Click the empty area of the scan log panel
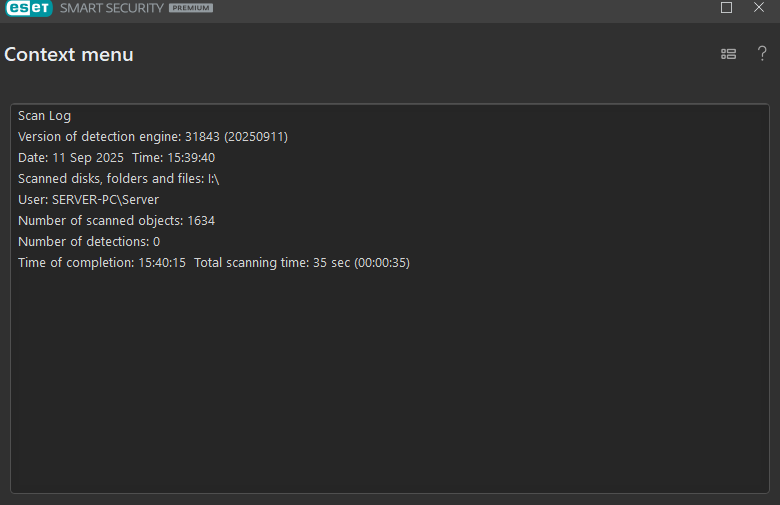This screenshot has height=505, width=780. (x=390, y=383)
